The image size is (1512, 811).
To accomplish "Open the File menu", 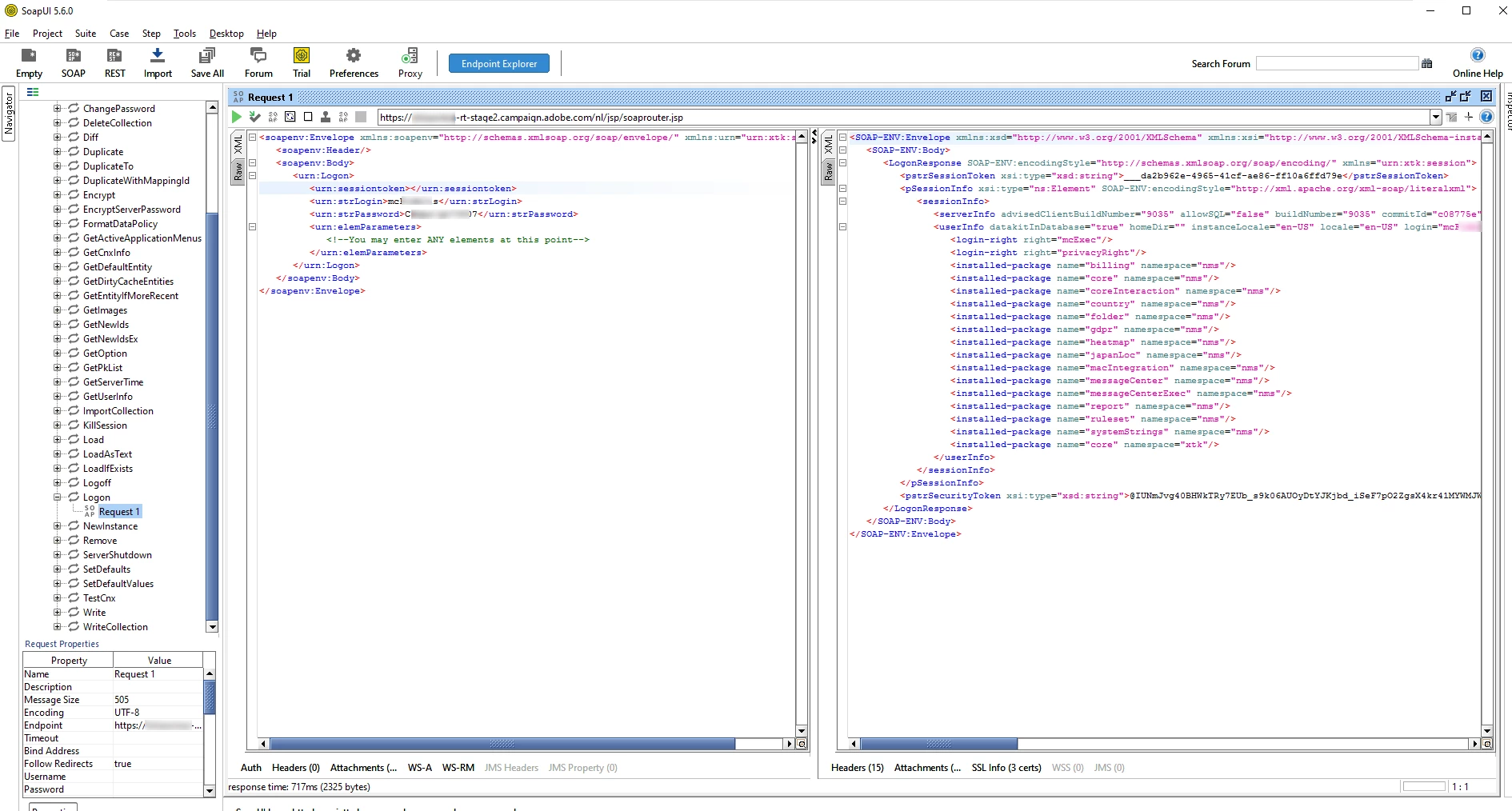I will coord(12,34).
